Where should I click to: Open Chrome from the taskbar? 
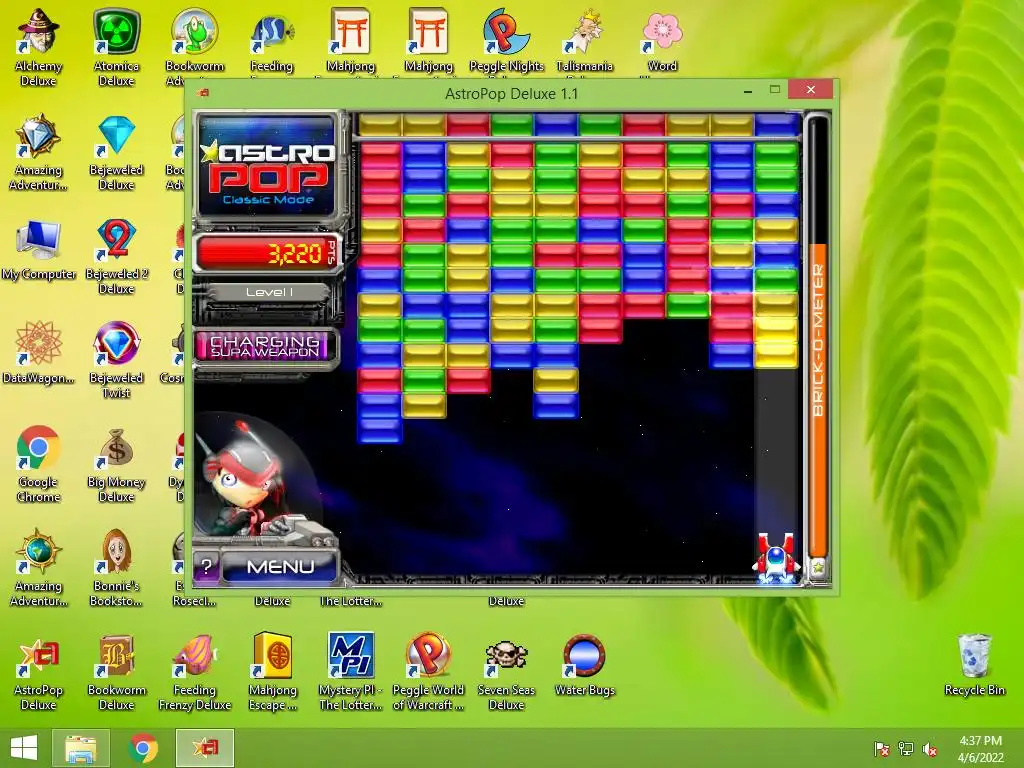(x=143, y=748)
